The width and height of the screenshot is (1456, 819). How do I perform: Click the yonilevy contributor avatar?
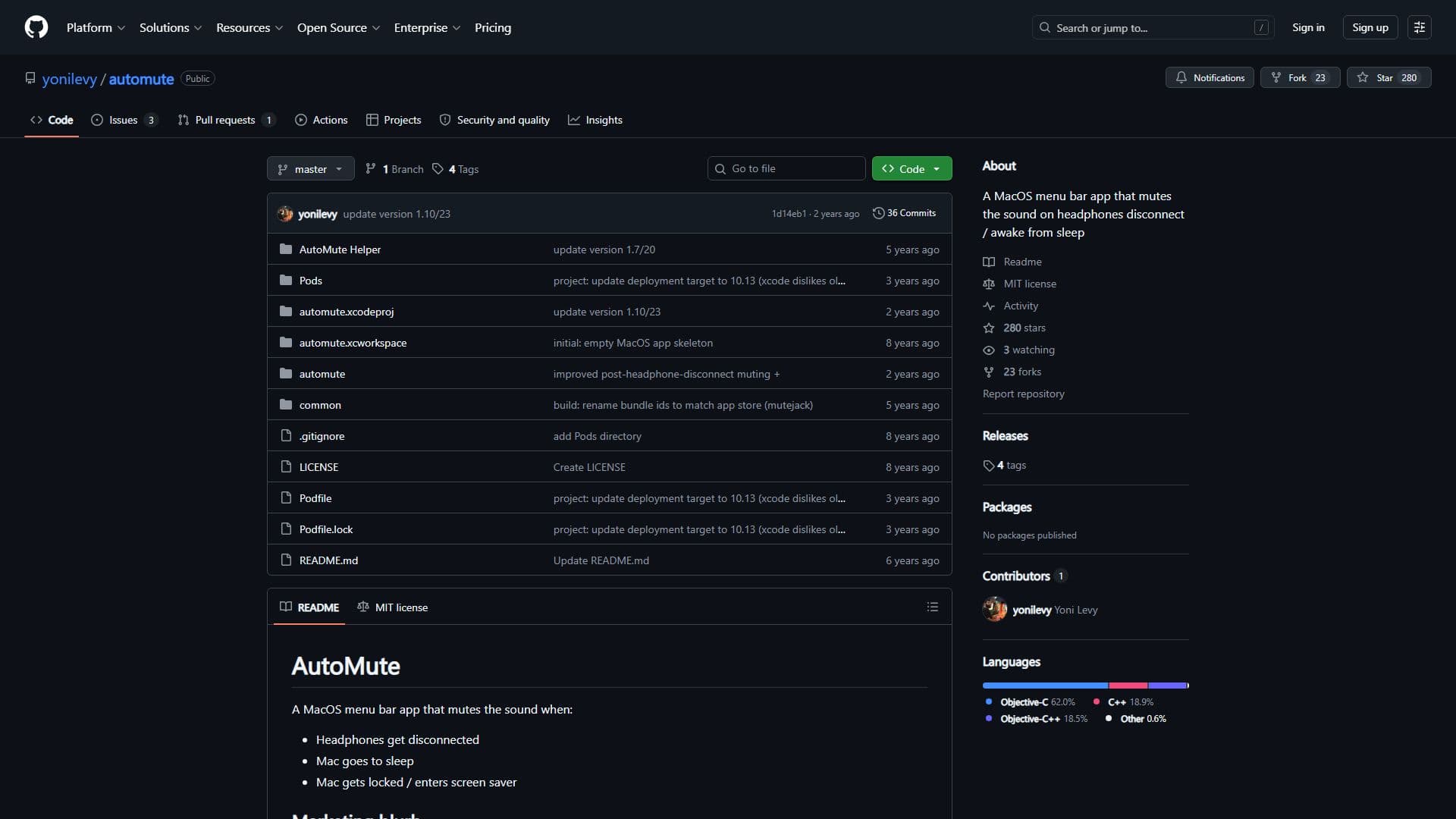coord(994,609)
